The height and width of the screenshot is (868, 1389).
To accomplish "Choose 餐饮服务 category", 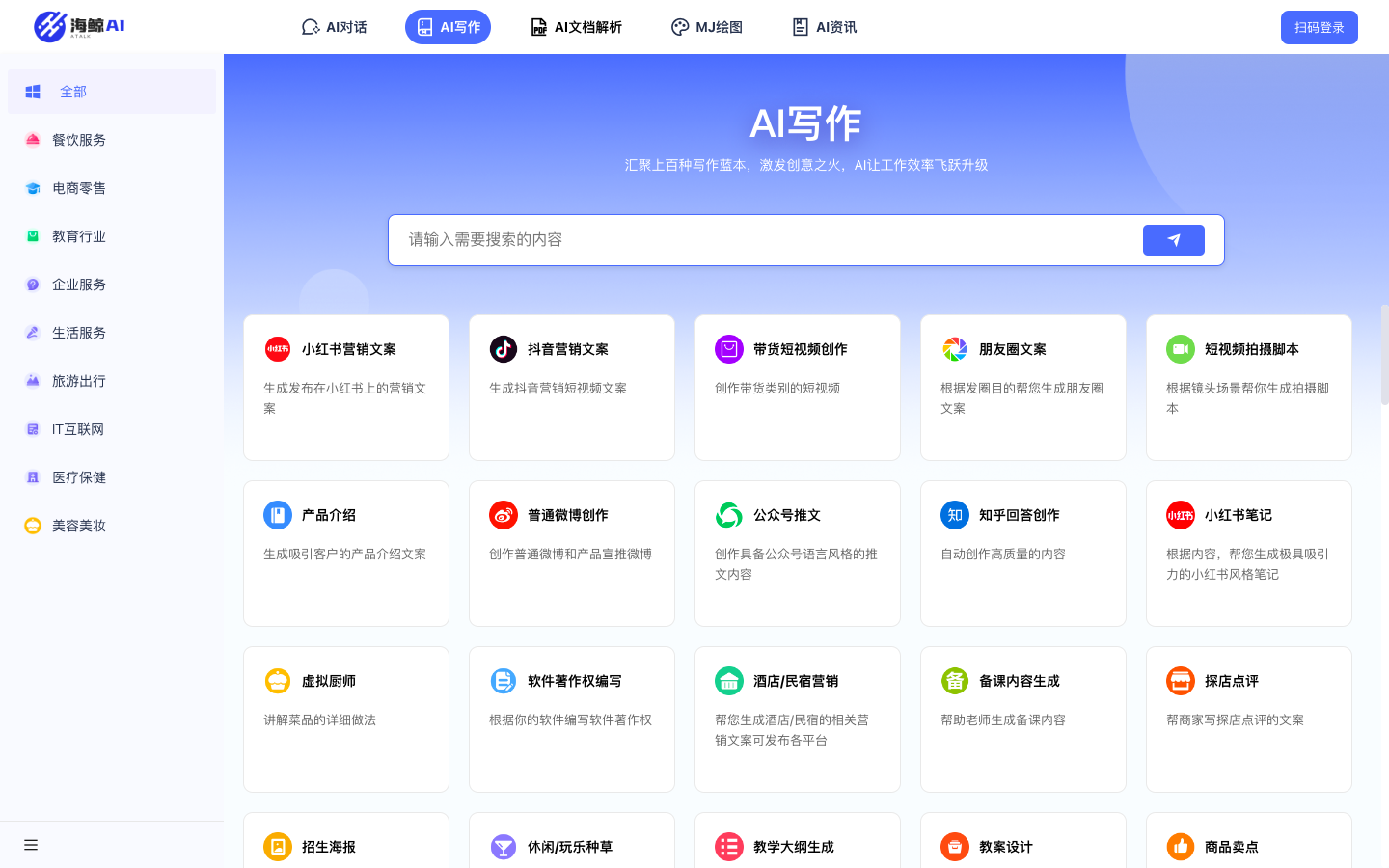I will point(112,140).
